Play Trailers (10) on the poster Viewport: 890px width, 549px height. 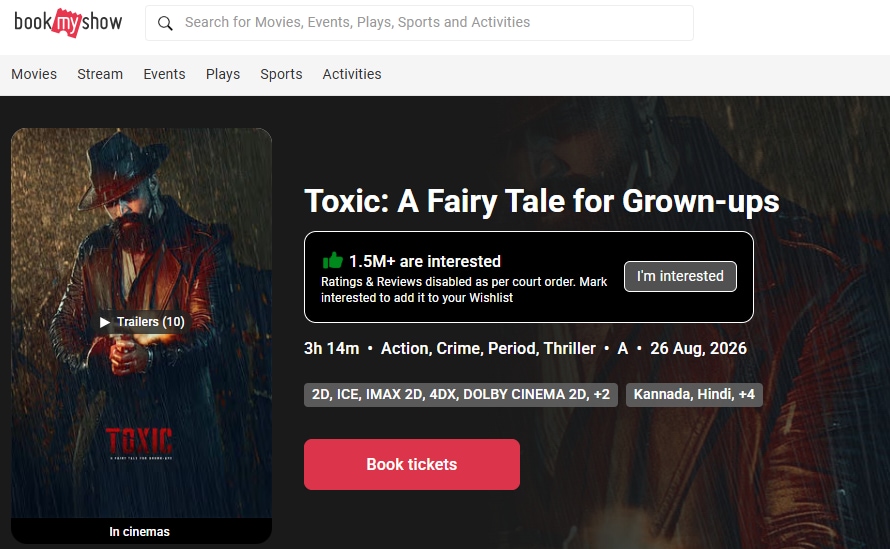pyautogui.click(x=142, y=322)
